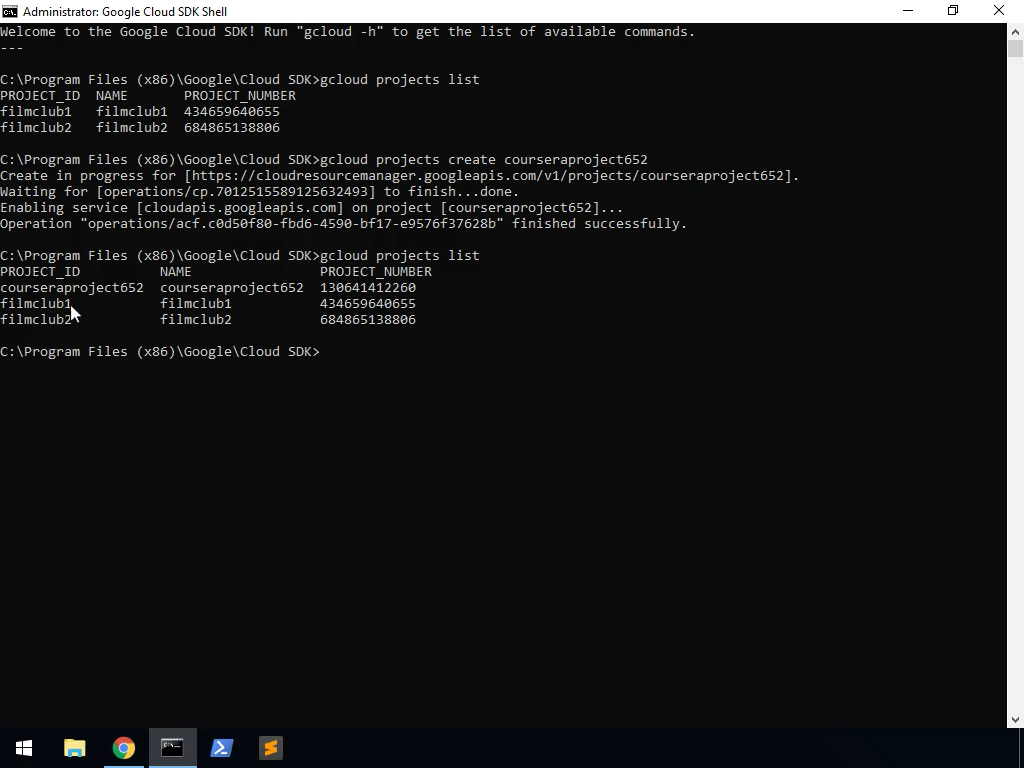
Task: Click project number 434659640655 in first listing
Action: (232, 112)
